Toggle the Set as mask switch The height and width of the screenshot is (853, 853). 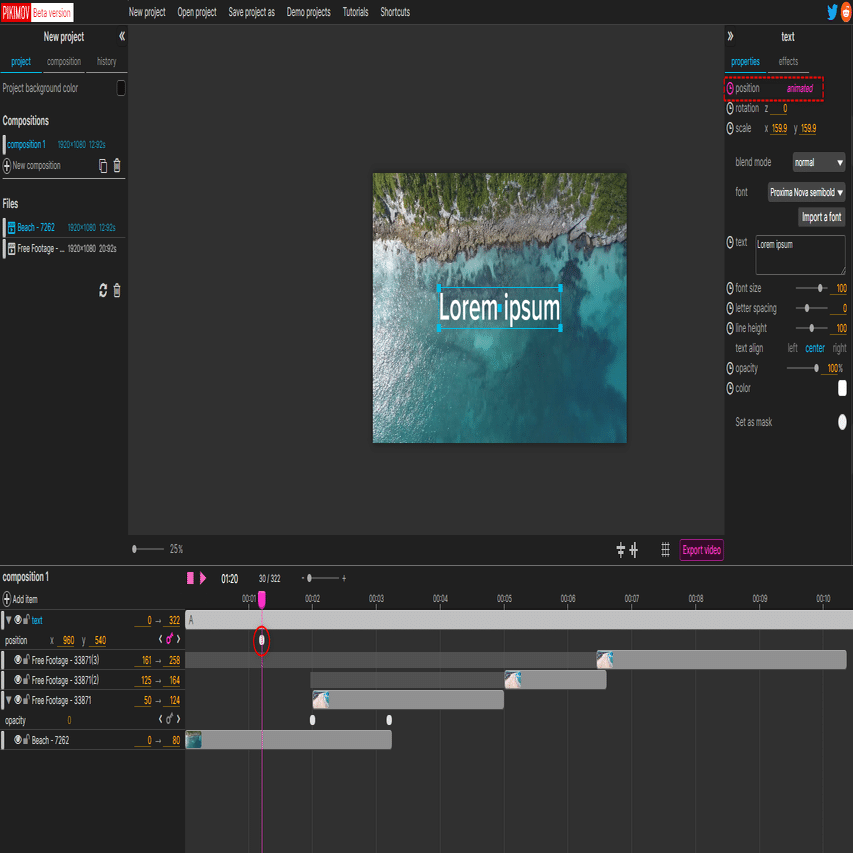click(842, 422)
